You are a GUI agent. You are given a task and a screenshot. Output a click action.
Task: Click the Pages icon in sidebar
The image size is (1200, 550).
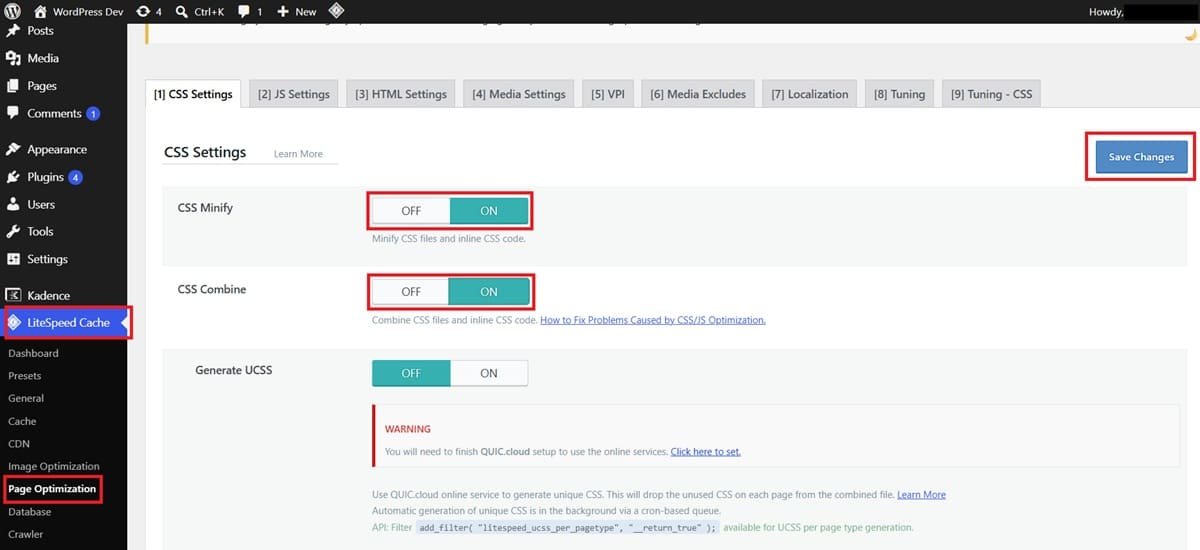click(x=13, y=86)
